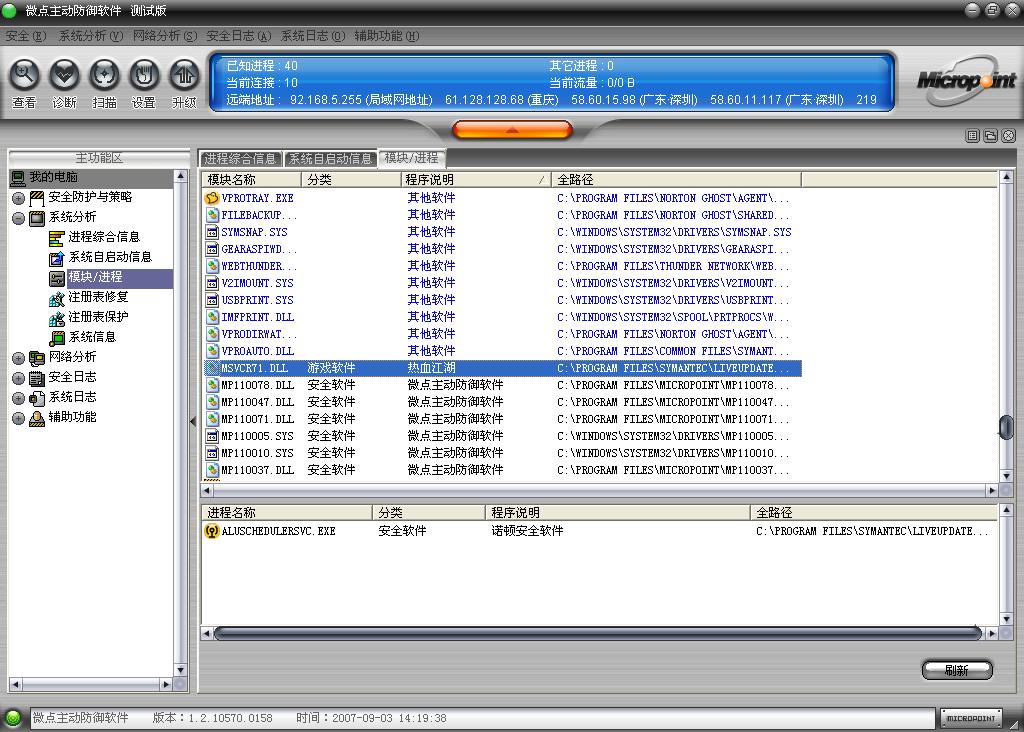Click the module list scroll-down arrow
The image size is (1024, 732).
[x=1006, y=477]
